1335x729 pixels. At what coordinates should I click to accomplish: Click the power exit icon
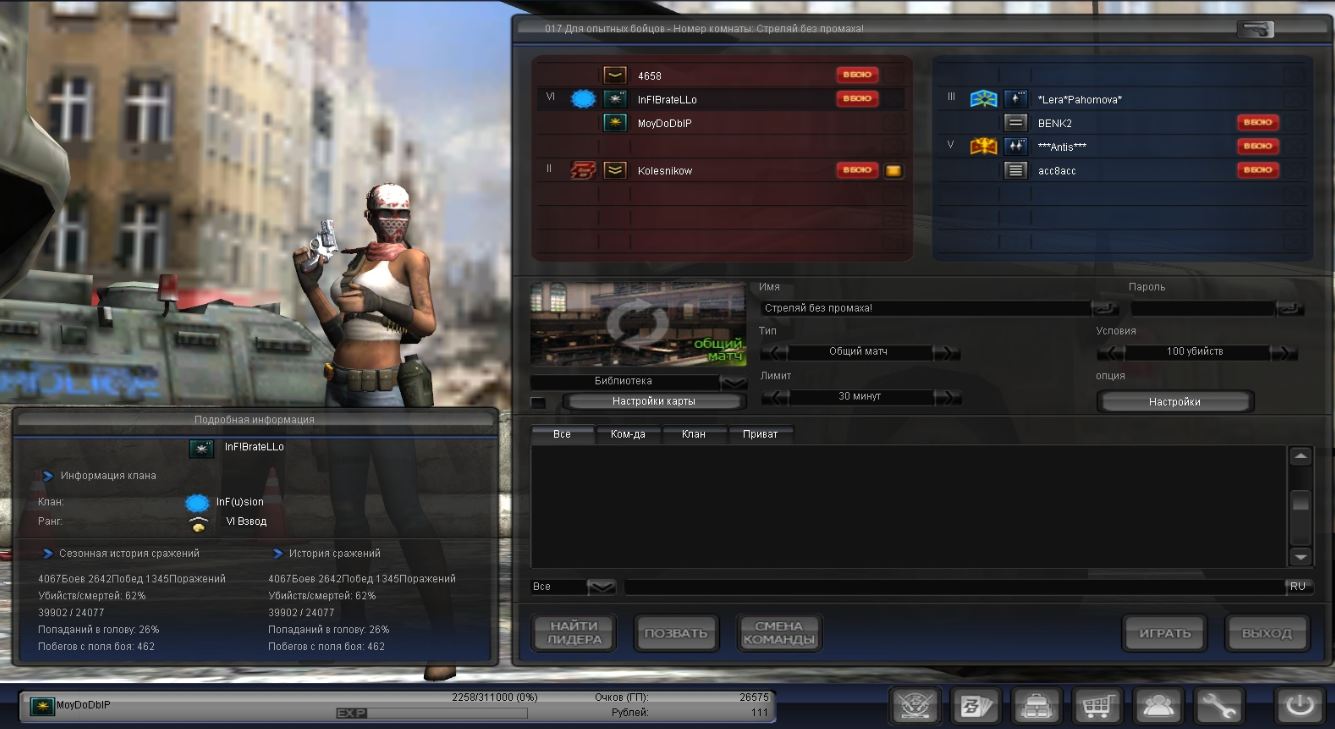[x=1299, y=706]
